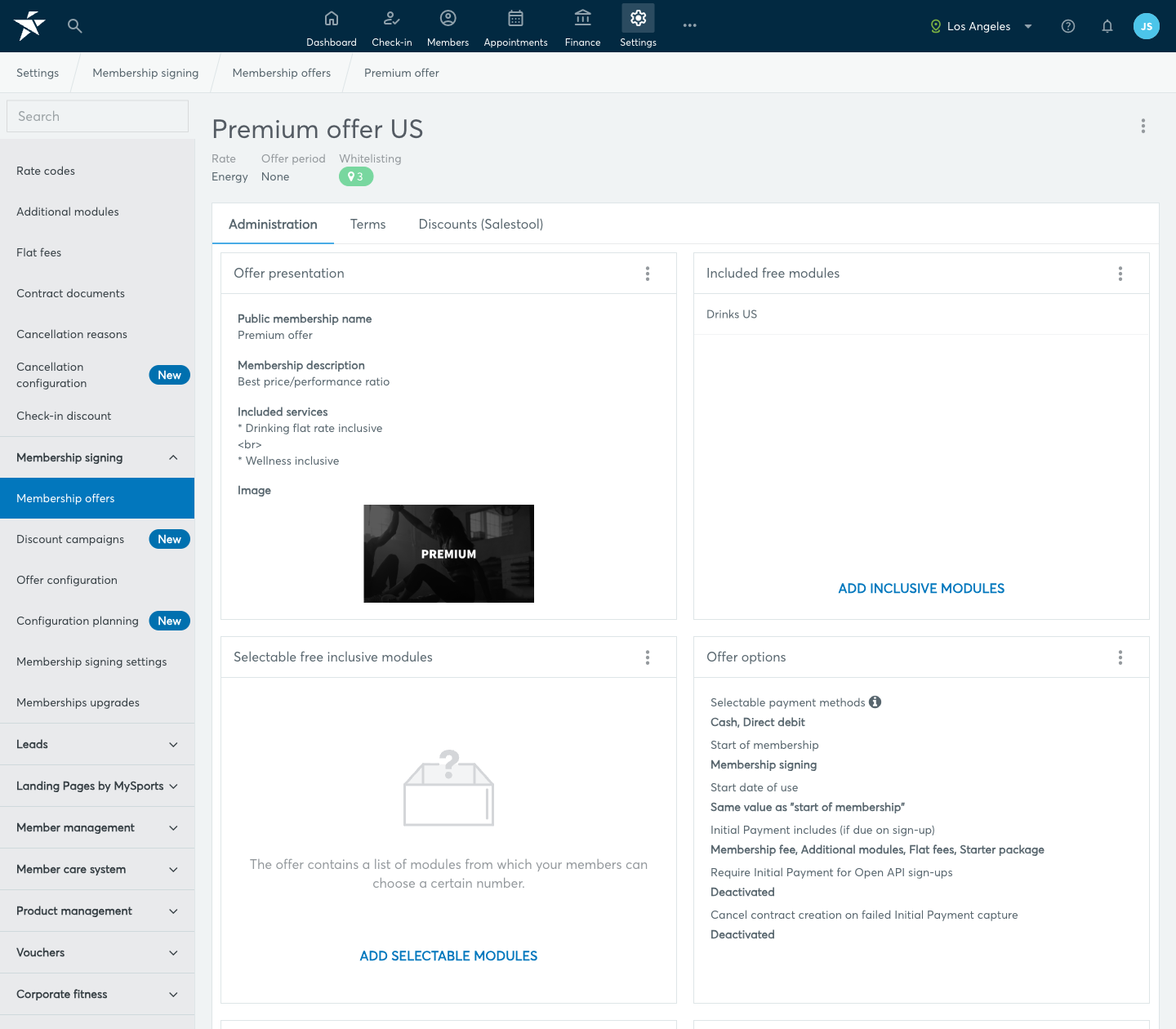Viewport: 1176px width, 1029px height.
Task: Open Check-in from the top navigation
Action: (x=392, y=27)
